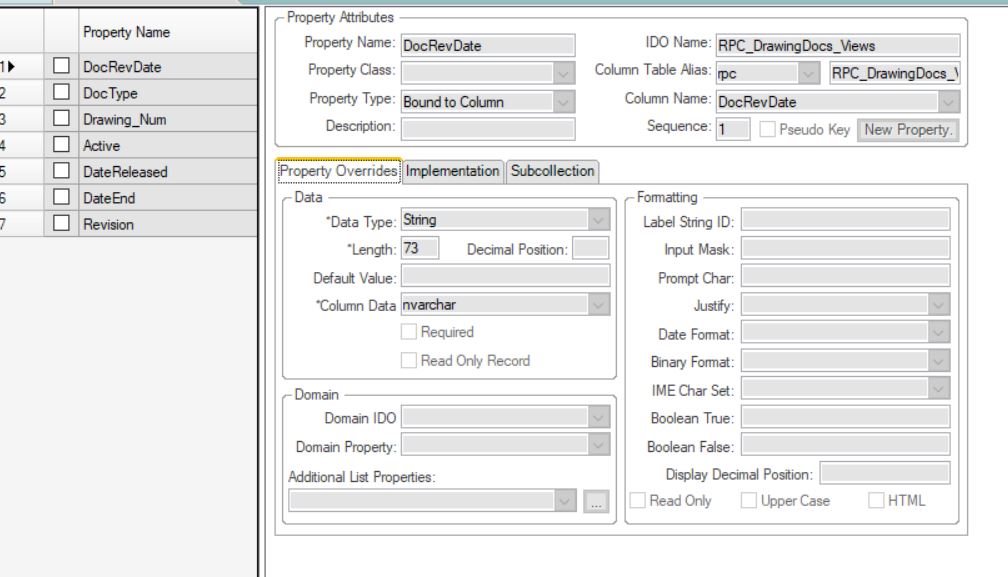Tick the checkbox for Active row

click(x=61, y=145)
